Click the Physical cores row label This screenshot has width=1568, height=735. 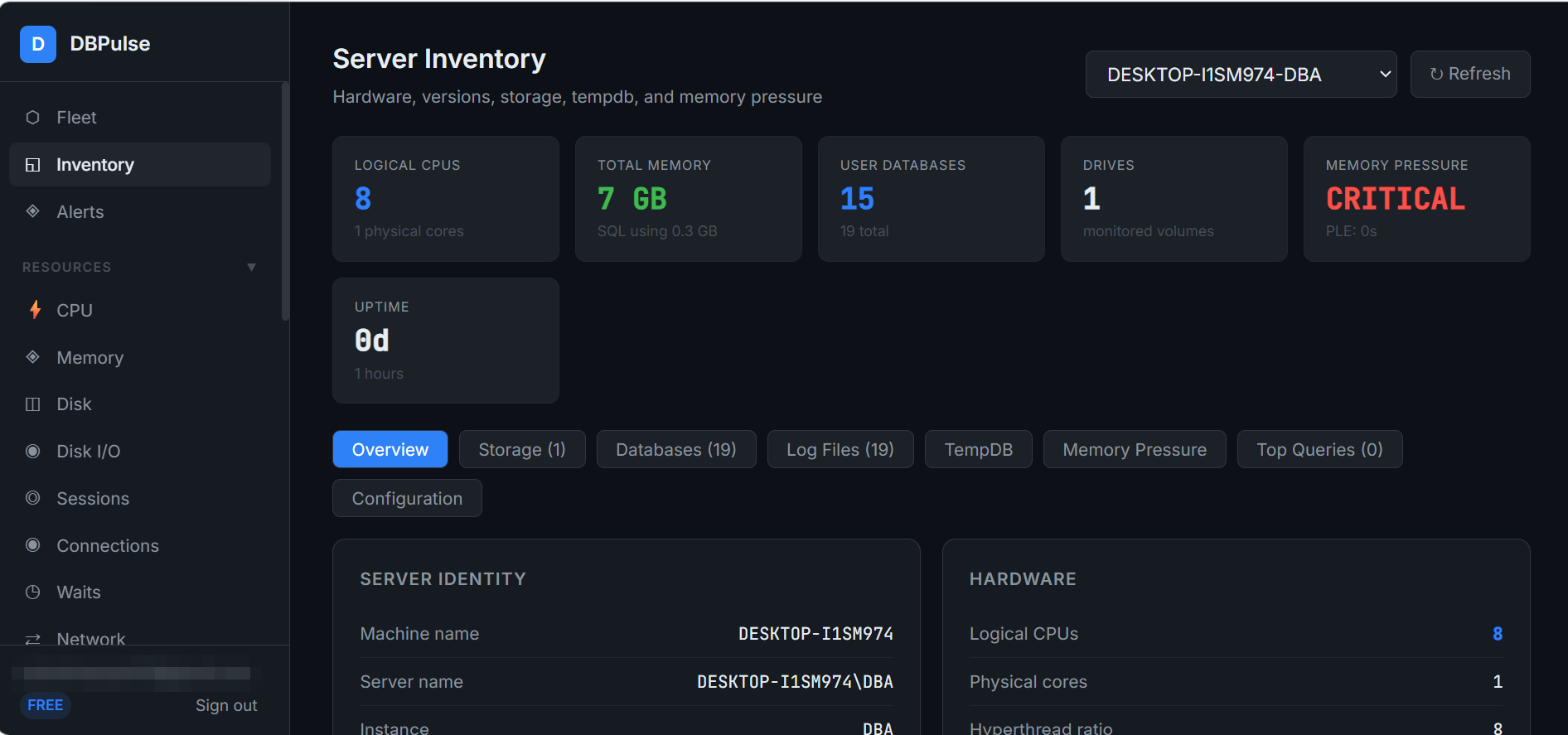[x=1028, y=682]
